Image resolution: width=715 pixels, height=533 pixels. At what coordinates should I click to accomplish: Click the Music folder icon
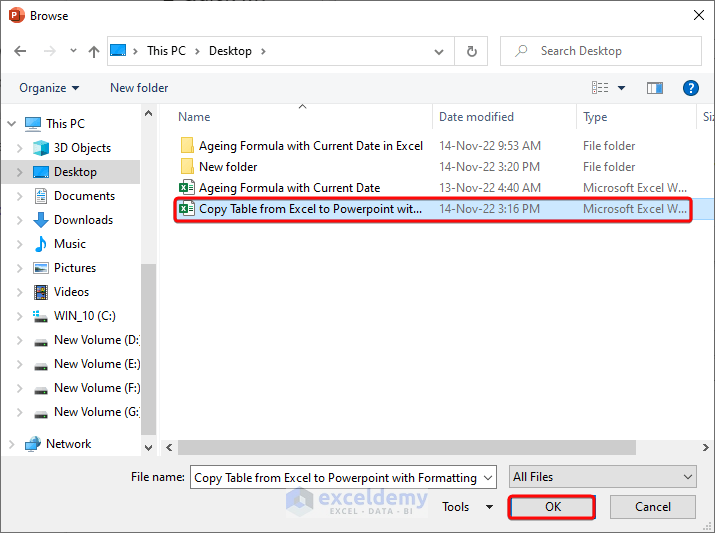[41, 244]
